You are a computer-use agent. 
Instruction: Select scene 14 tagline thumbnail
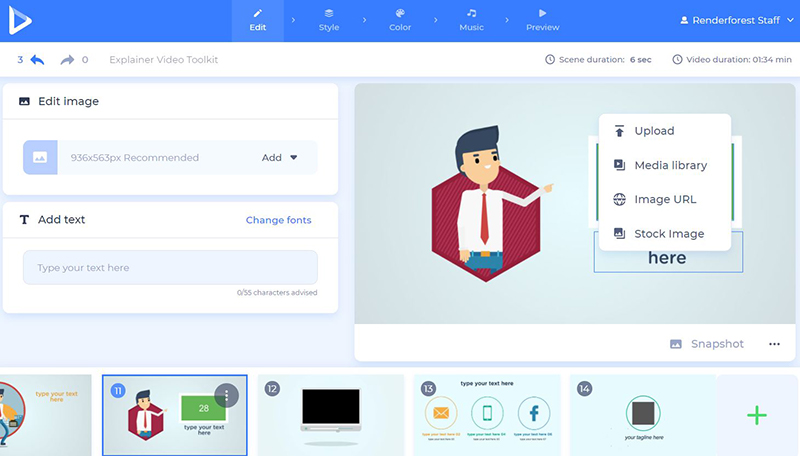point(643,415)
